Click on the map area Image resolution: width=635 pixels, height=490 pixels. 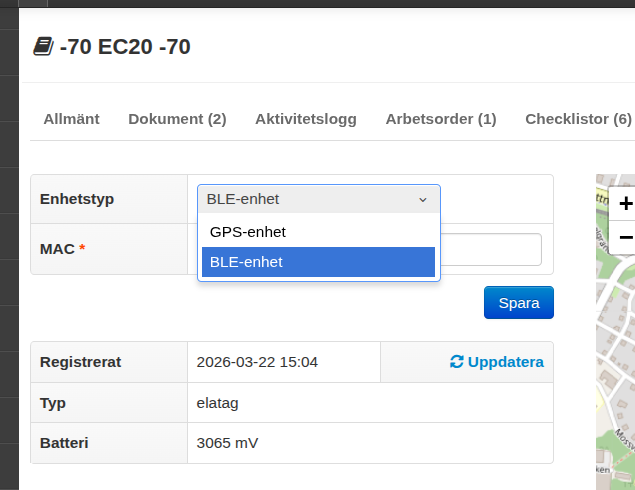pyautogui.click(x=614, y=380)
